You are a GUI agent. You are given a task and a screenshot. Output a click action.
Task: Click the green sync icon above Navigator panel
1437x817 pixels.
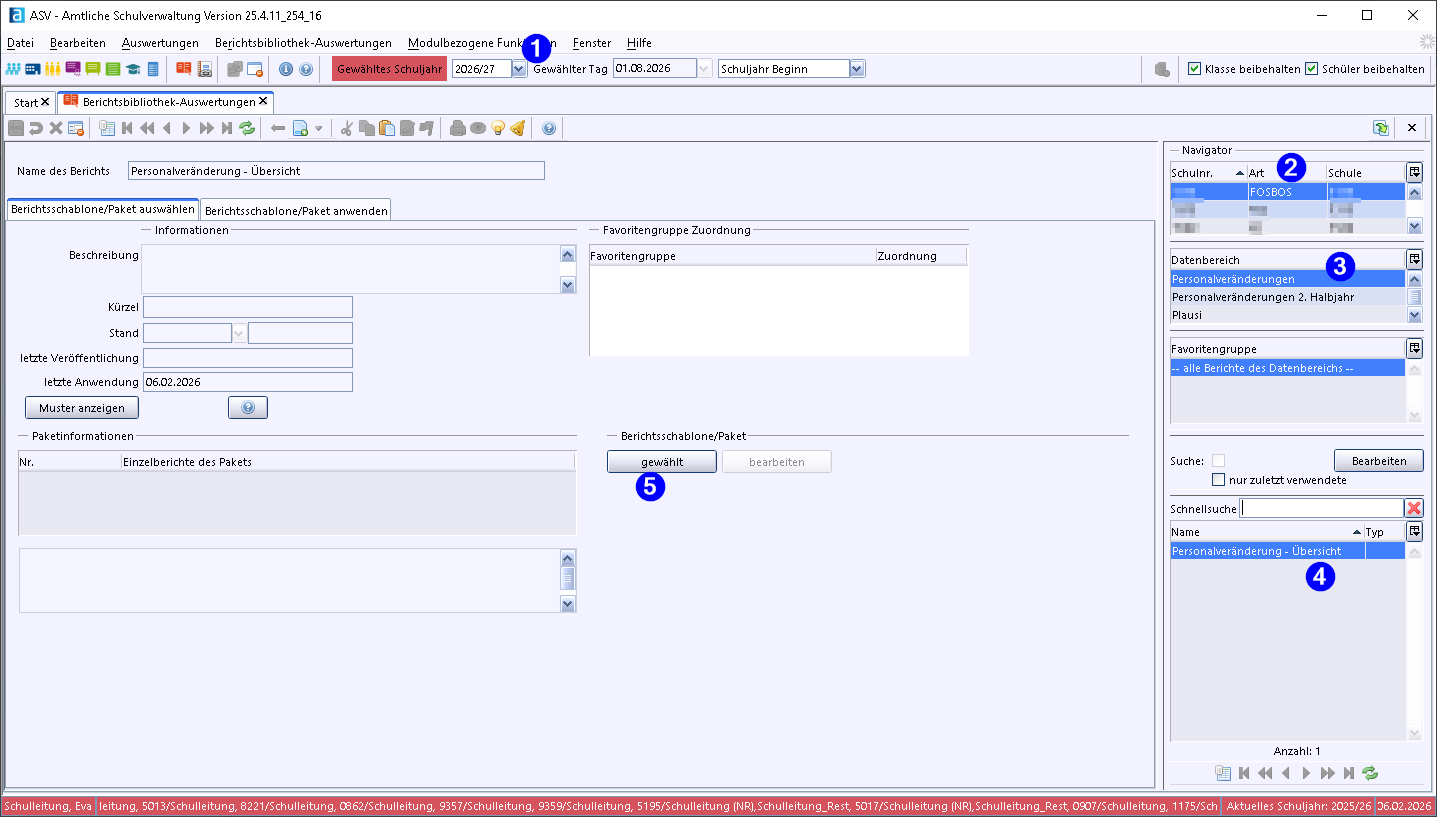coord(1381,128)
